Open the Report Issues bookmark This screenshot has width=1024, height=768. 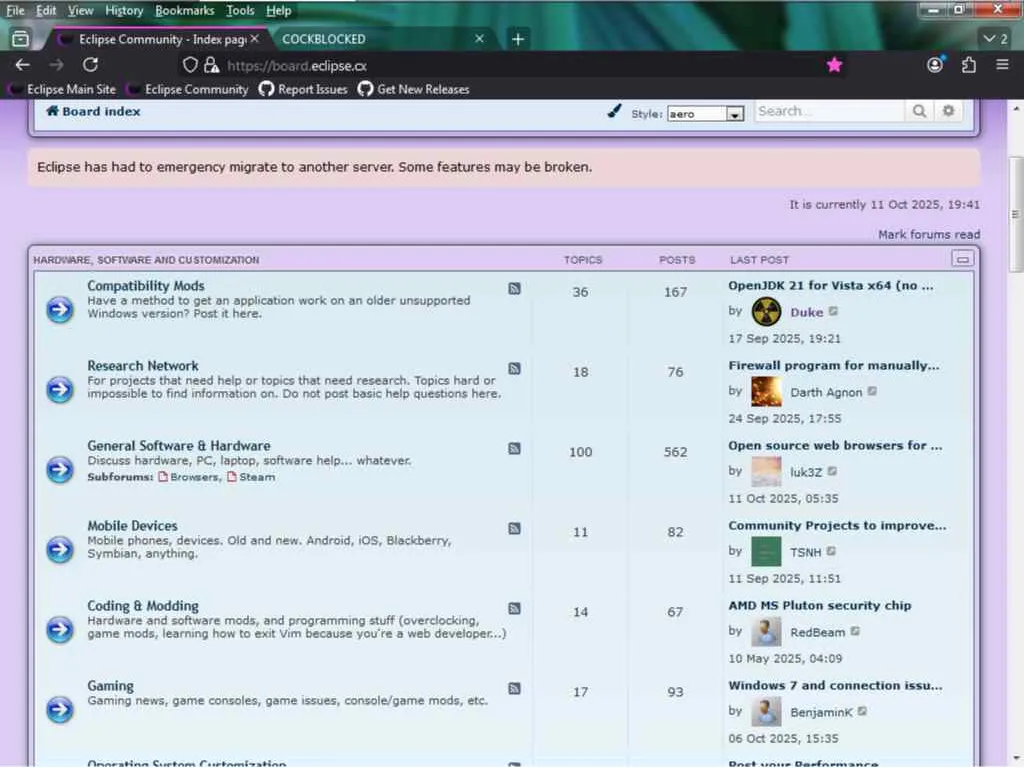coord(304,89)
